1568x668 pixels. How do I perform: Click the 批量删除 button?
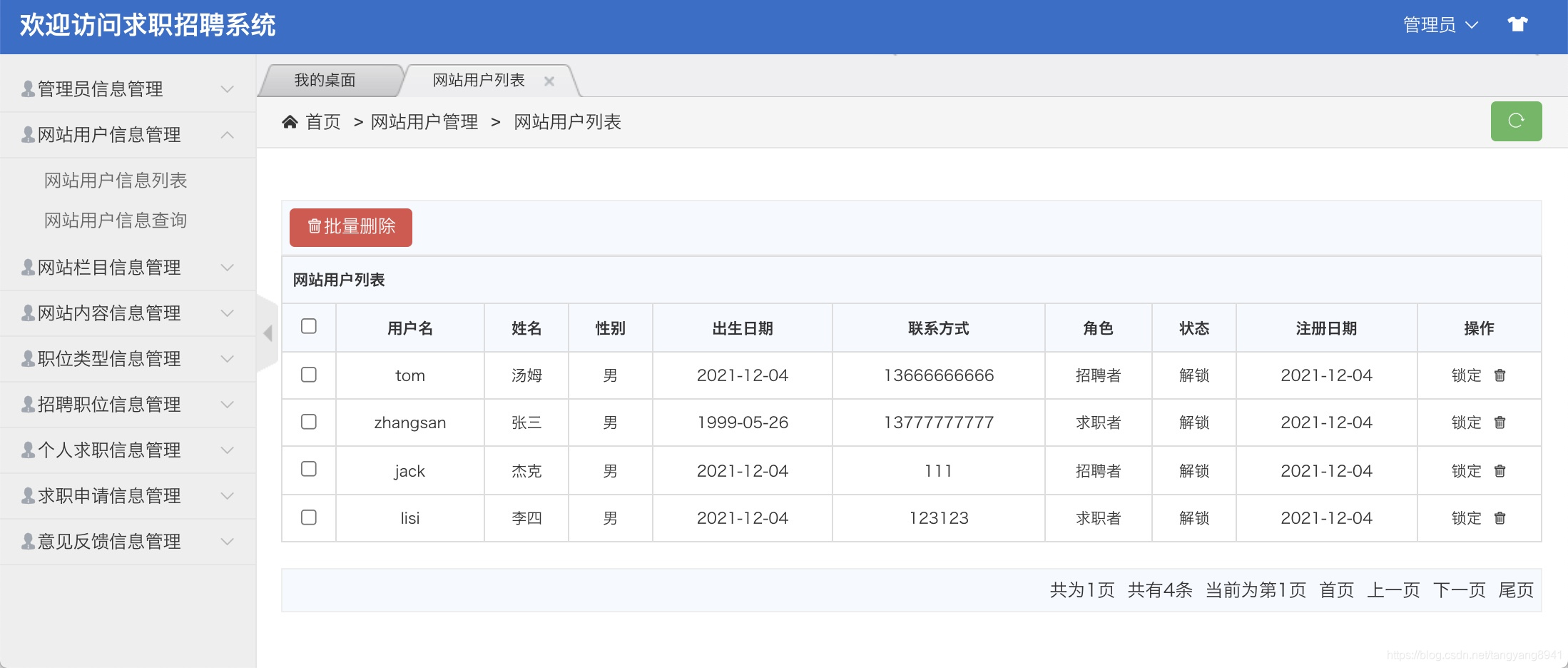coord(350,227)
